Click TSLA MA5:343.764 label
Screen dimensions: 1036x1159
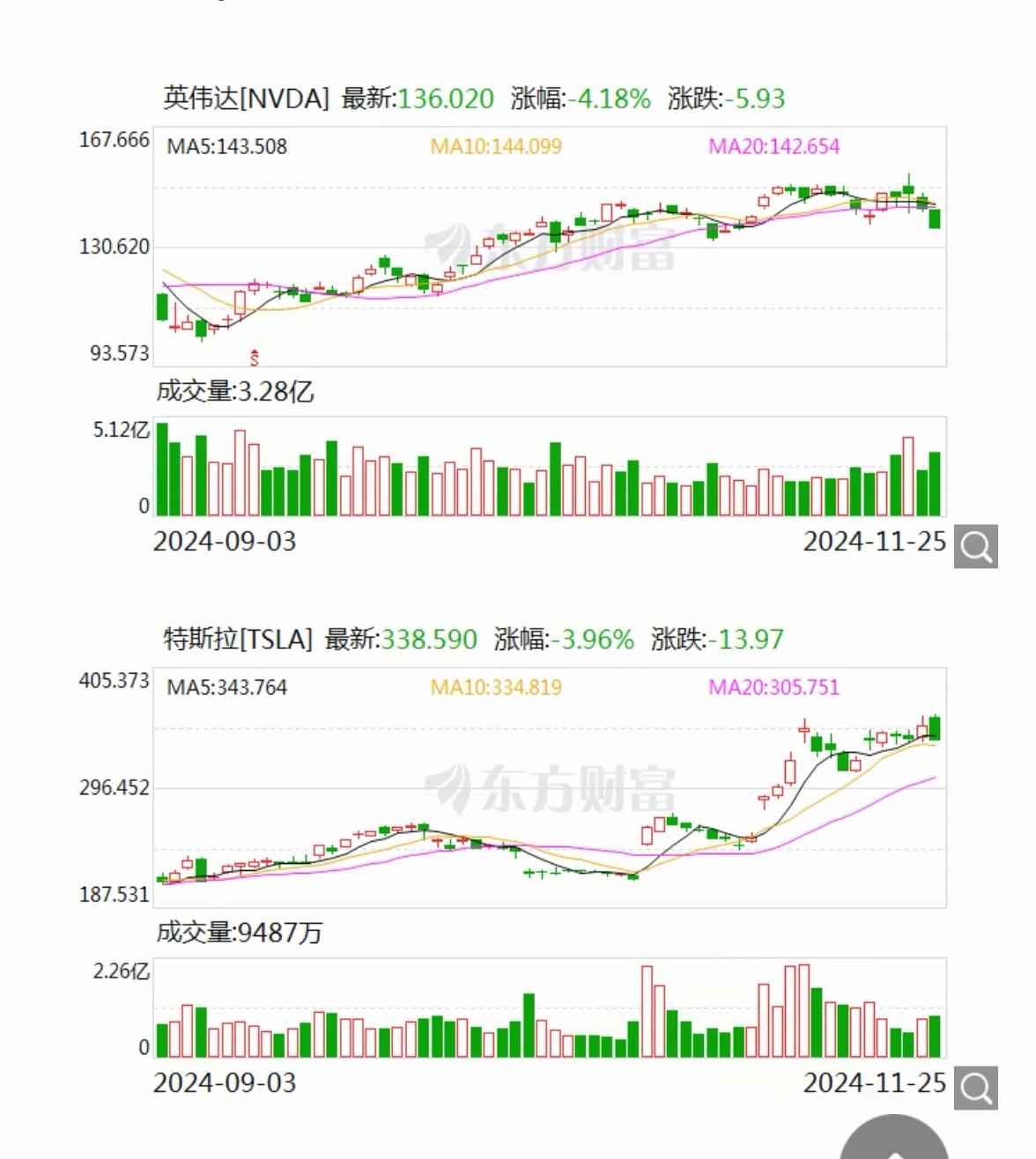click(227, 687)
